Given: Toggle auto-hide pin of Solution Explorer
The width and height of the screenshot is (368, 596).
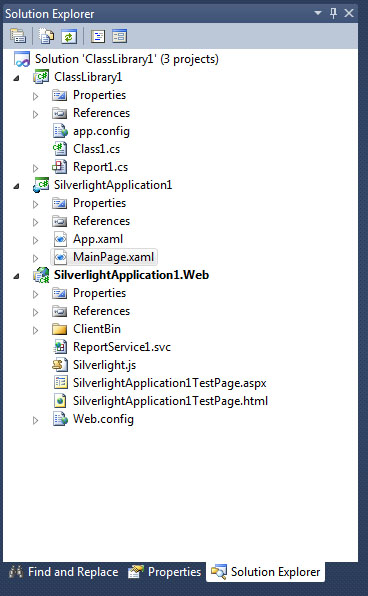Looking at the screenshot, I should tap(333, 13).
